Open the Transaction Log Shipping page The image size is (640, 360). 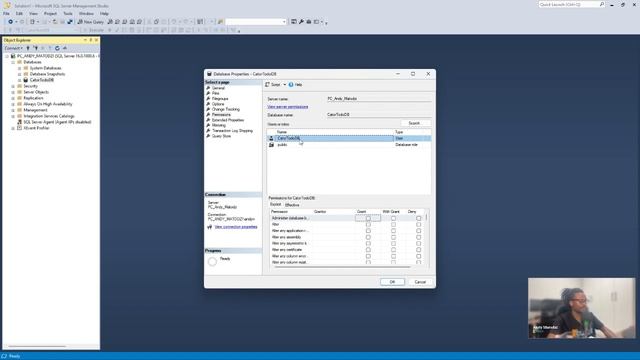[x=232, y=131]
